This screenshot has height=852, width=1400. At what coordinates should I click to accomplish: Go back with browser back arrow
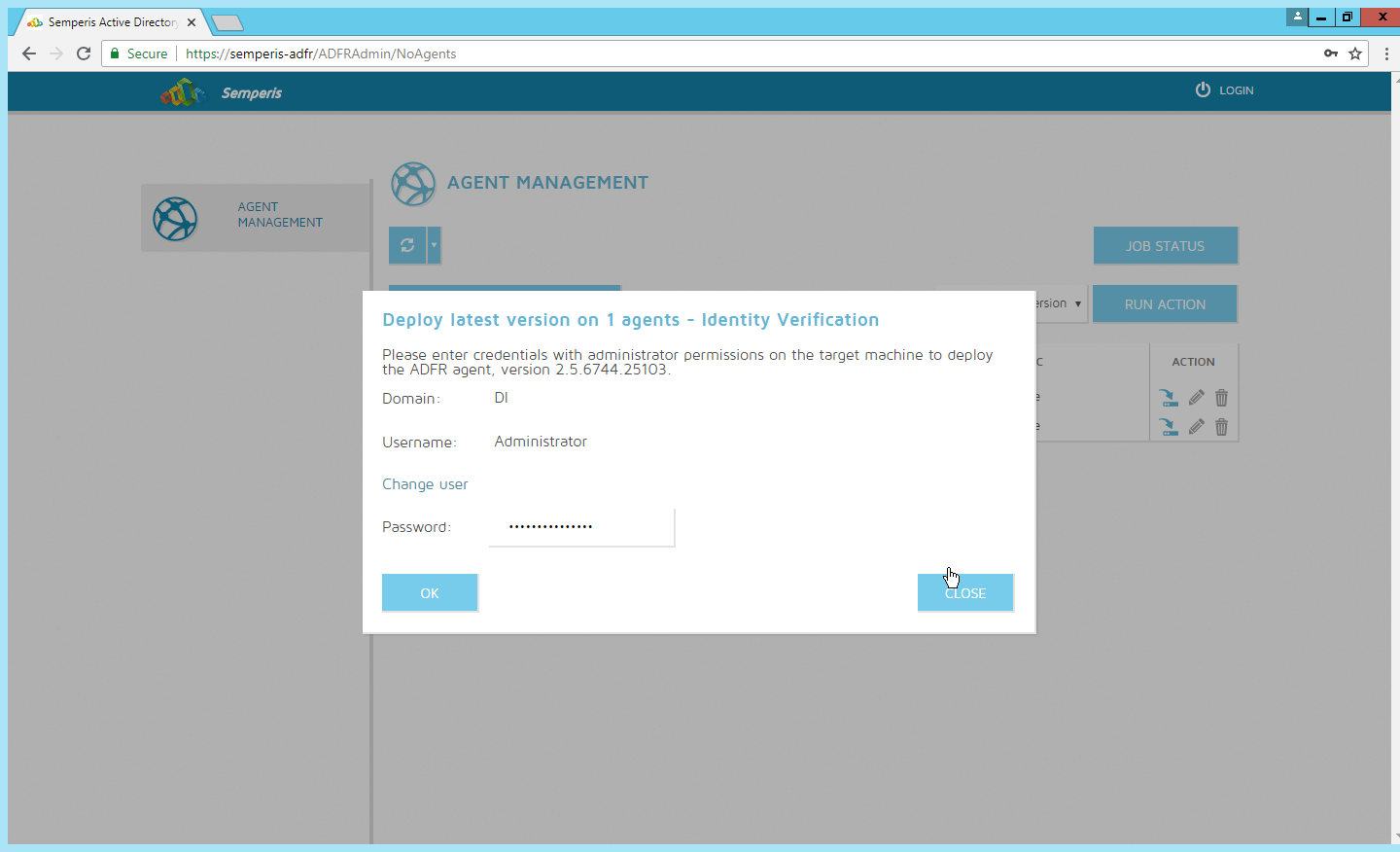coord(29,53)
